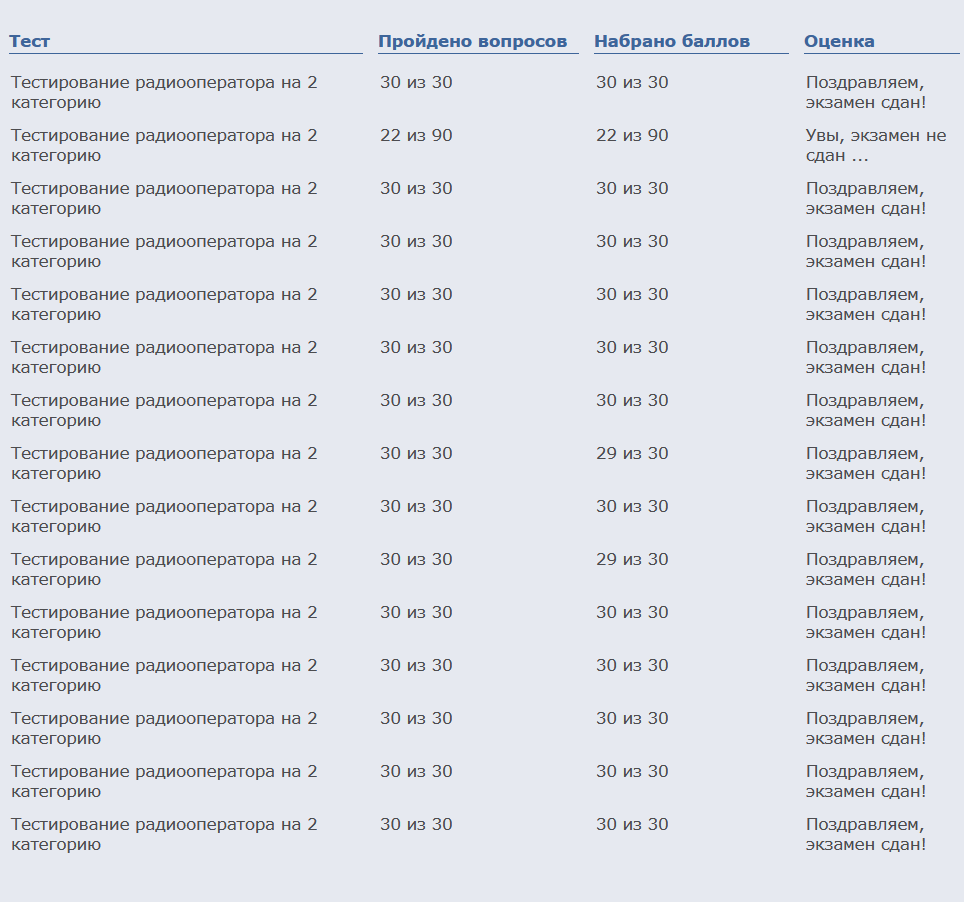
Task: Sort by the "Пройдено вопросов" column header
Action: pos(472,41)
